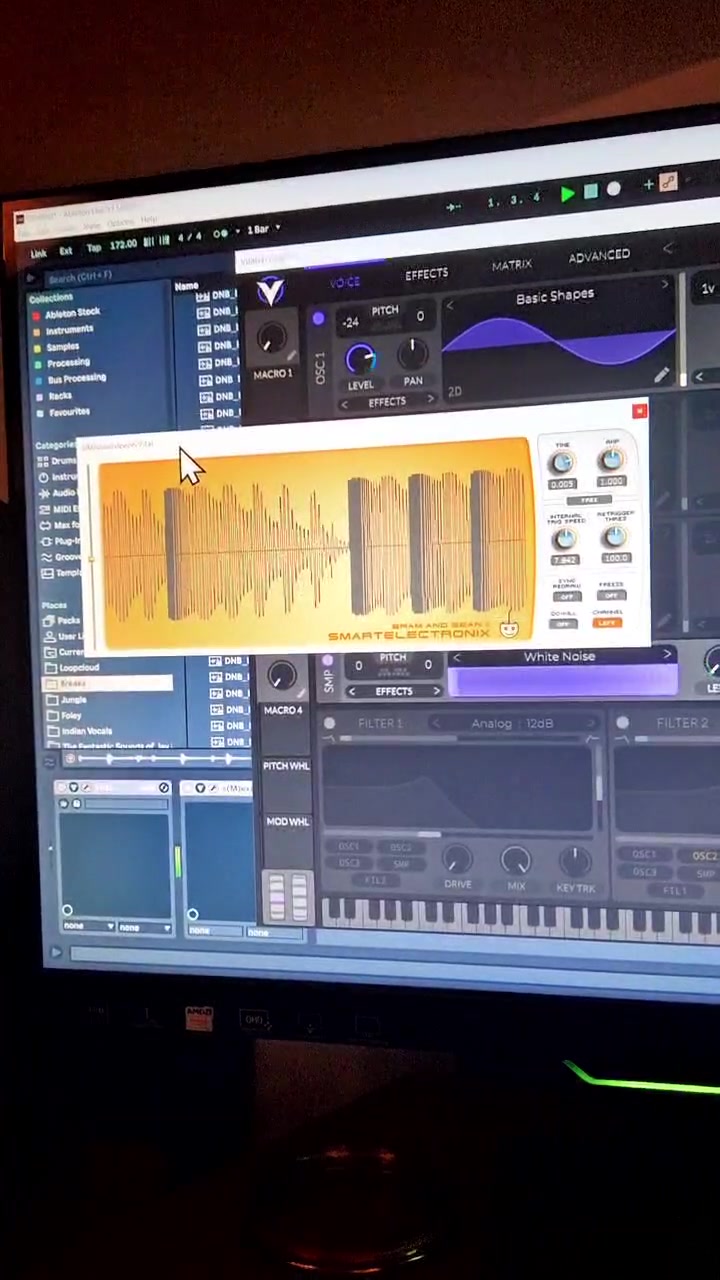Open the ADVANCED tab in Vital

599,257
